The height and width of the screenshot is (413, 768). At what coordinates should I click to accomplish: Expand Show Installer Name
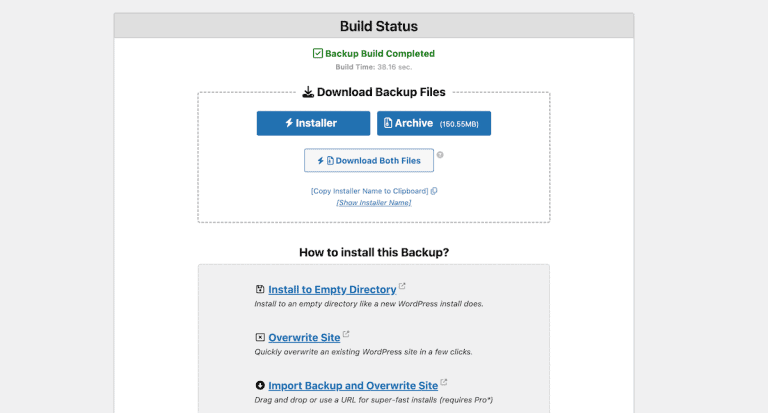[x=373, y=203]
